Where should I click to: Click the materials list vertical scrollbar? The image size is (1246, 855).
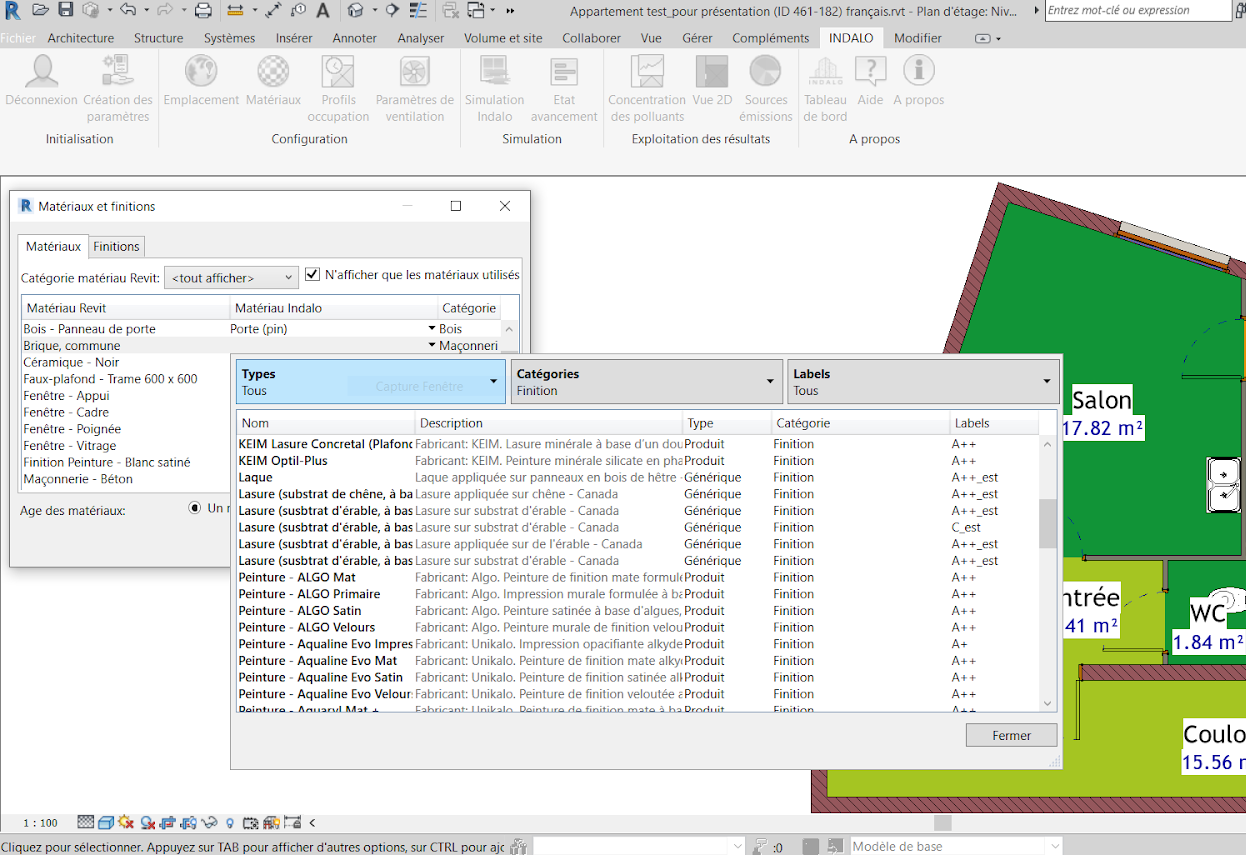click(1047, 524)
